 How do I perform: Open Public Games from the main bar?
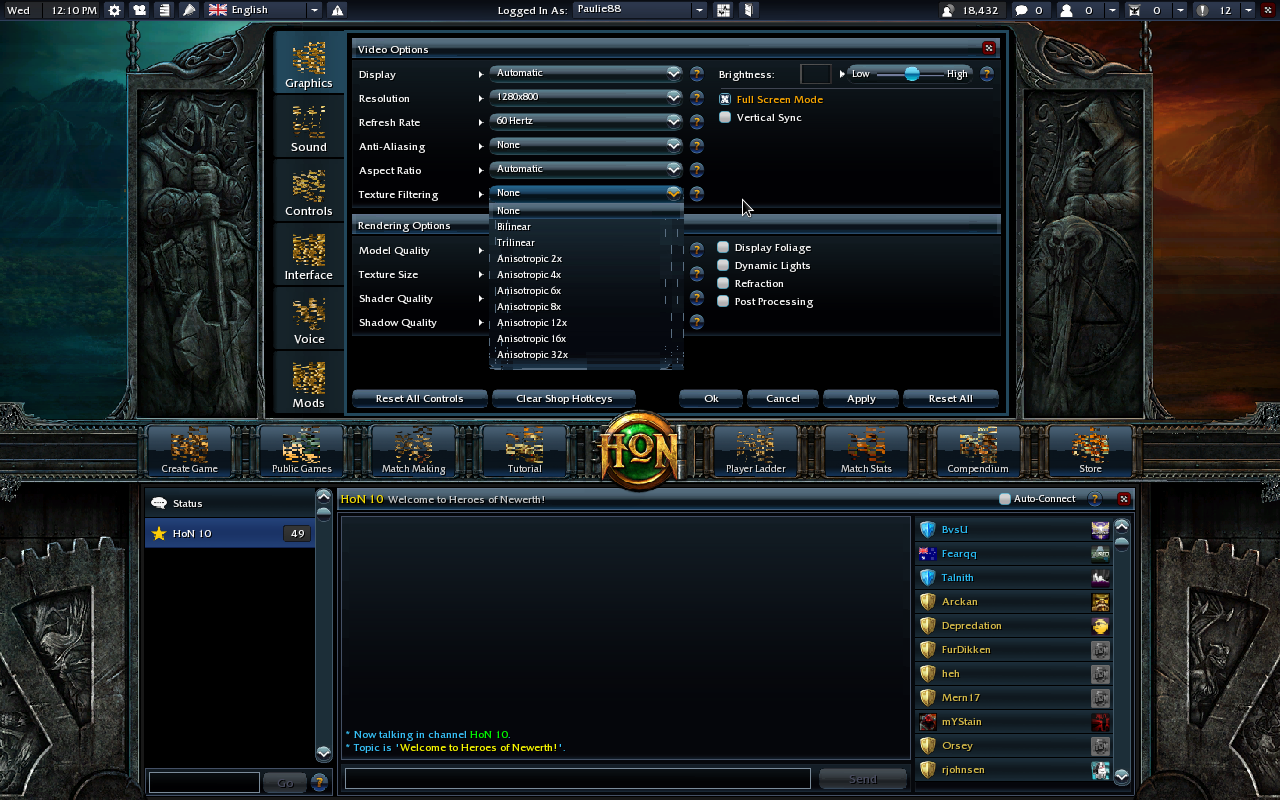coord(301,450)
